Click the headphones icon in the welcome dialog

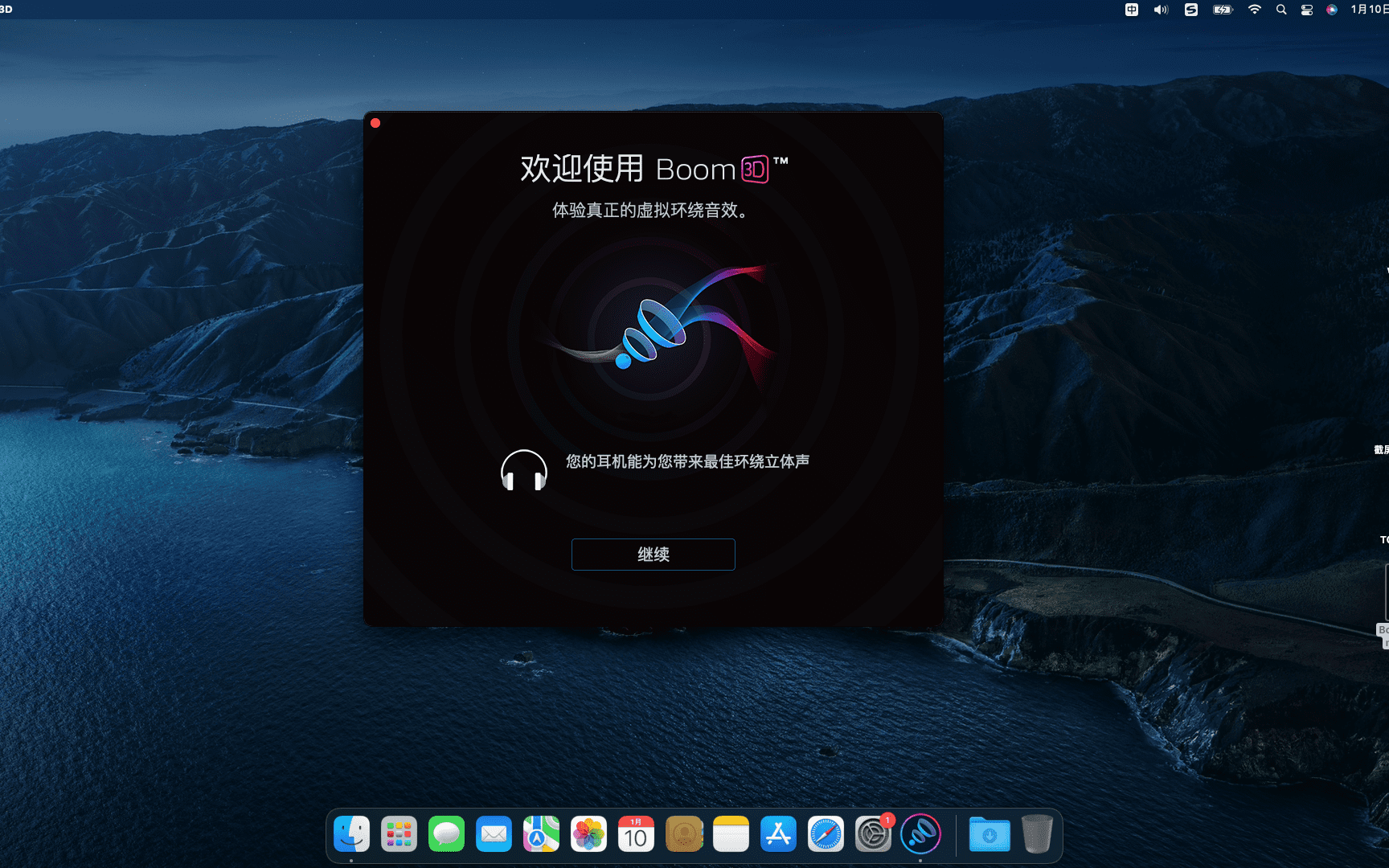coord(524,470)
